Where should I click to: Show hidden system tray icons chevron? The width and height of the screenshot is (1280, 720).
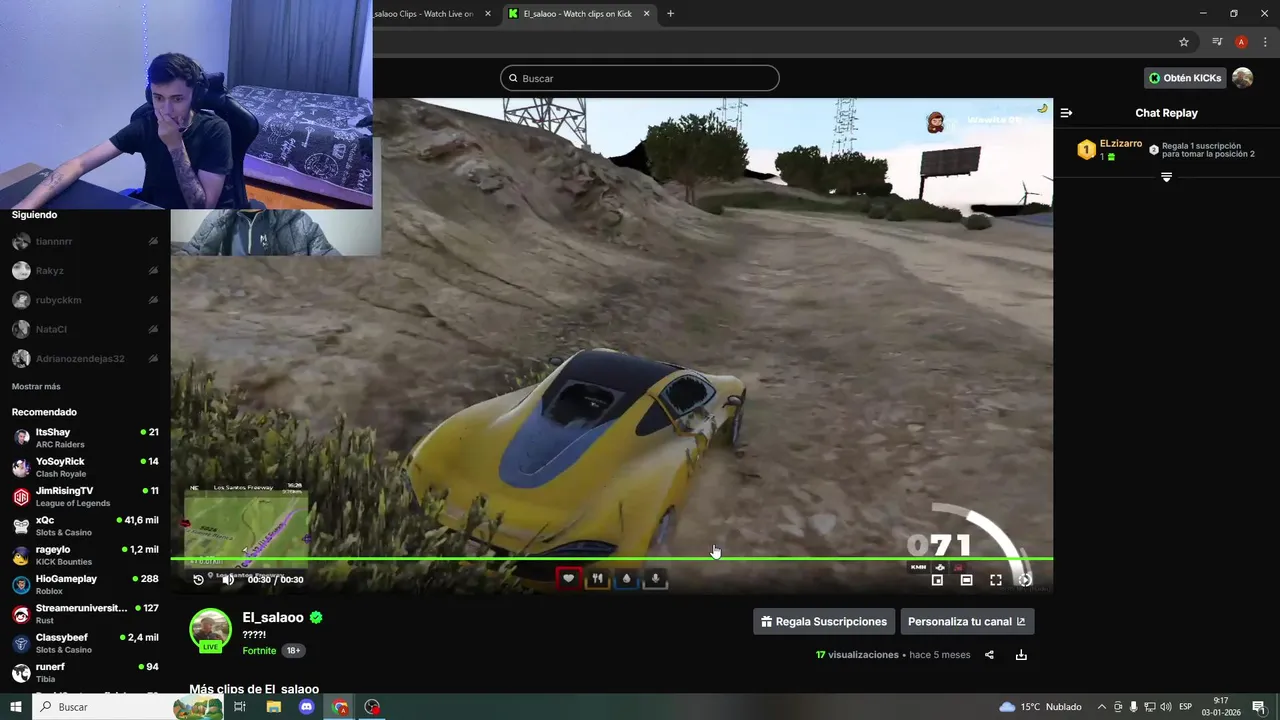click(1102, 707)
